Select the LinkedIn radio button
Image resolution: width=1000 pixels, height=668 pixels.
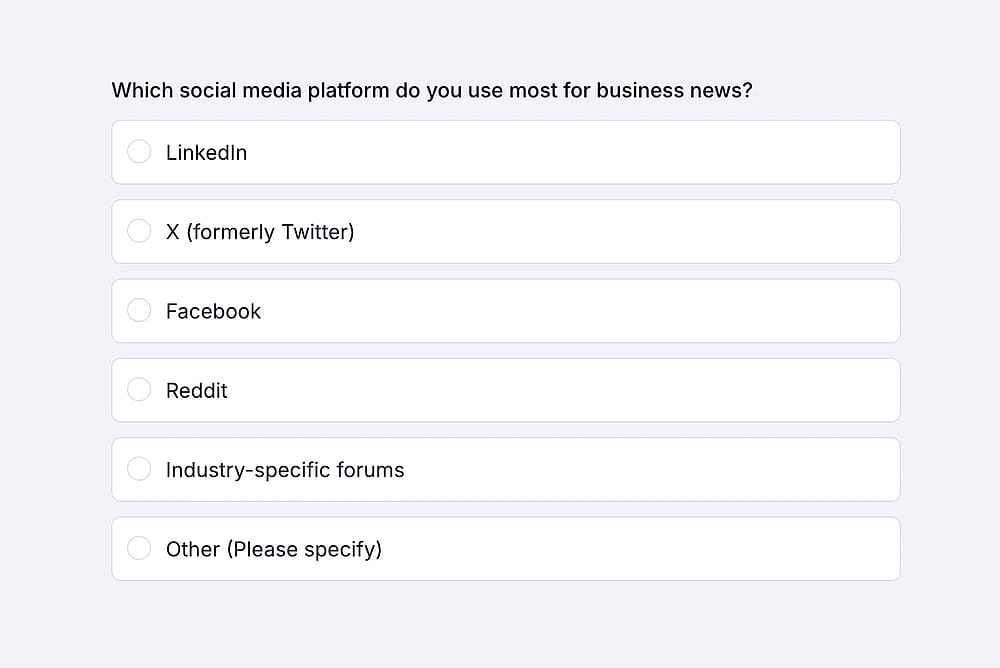(x=139, y=152)
